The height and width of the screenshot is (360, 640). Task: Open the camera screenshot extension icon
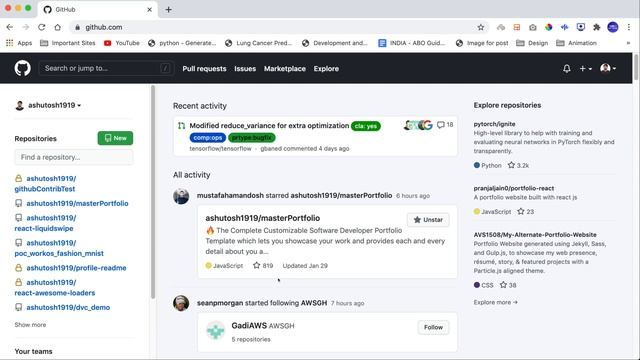pyautogui.click(x=533, y=27)
